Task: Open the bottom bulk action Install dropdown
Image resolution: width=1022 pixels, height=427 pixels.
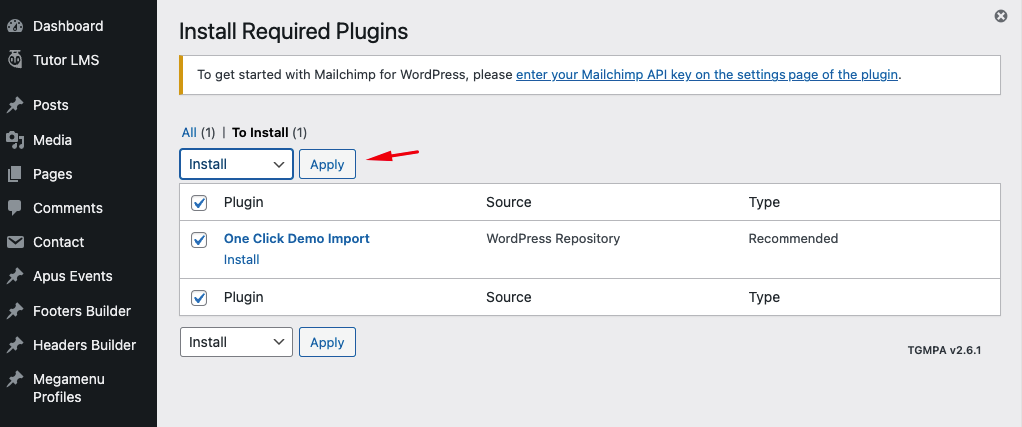Action: pos(236,342)
